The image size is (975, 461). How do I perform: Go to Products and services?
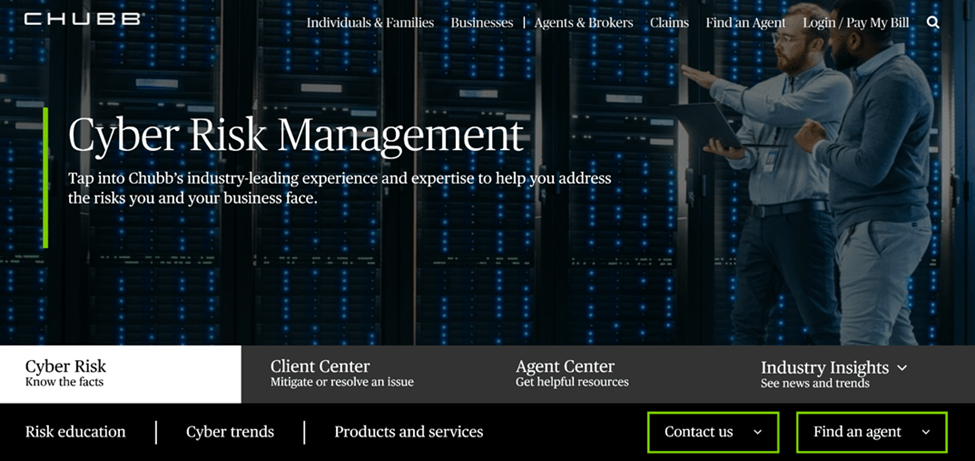[x=409, y=432]
